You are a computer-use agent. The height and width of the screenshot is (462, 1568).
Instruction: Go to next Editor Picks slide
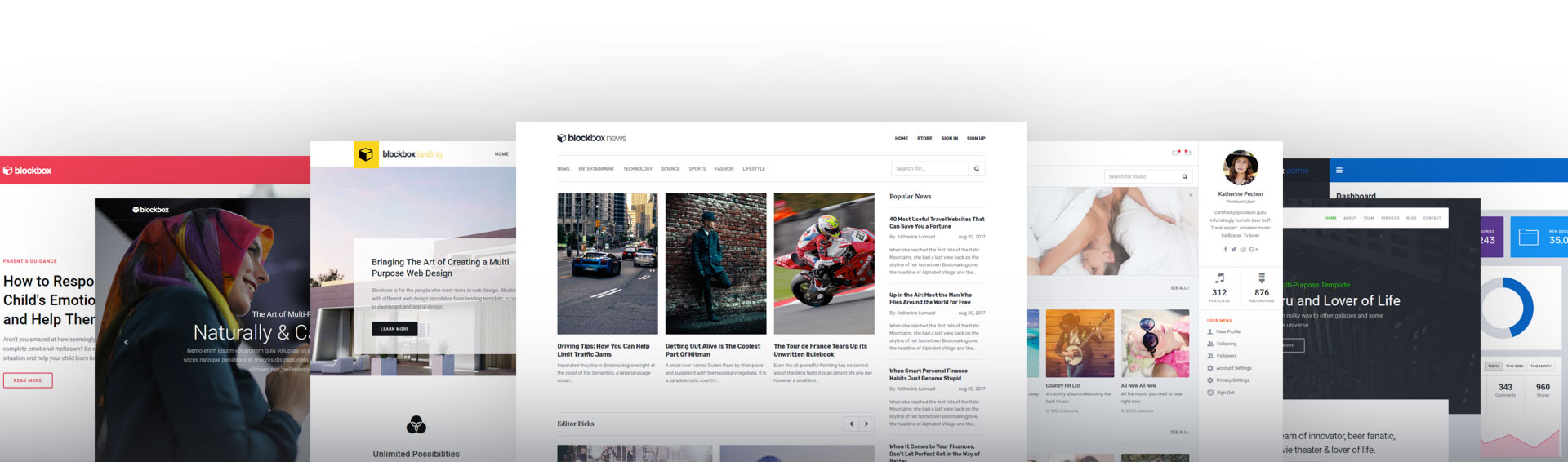tap(866, 424)
